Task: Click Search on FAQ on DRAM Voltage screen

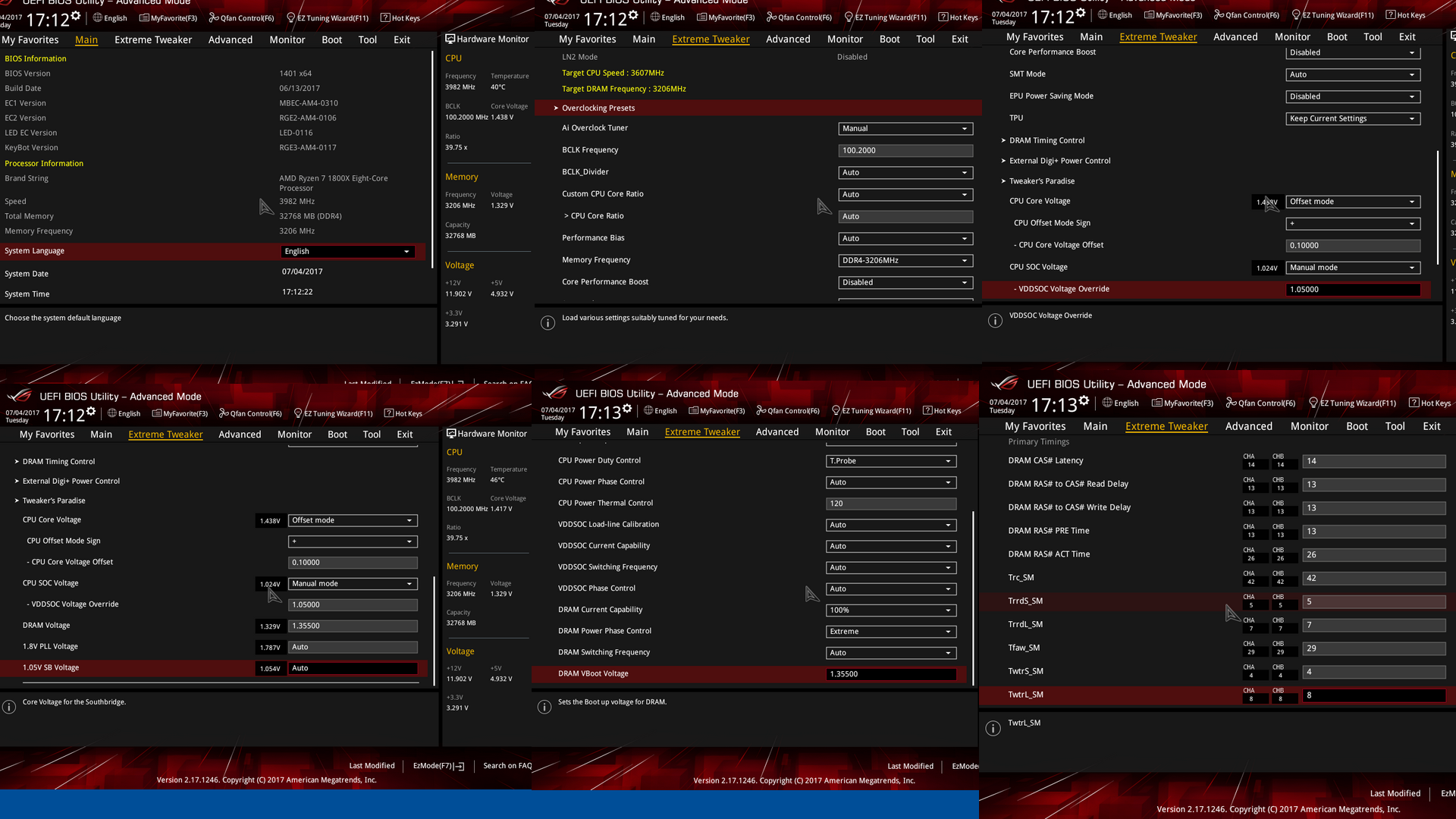Action: pyautogui.click(x=507, y=766)
